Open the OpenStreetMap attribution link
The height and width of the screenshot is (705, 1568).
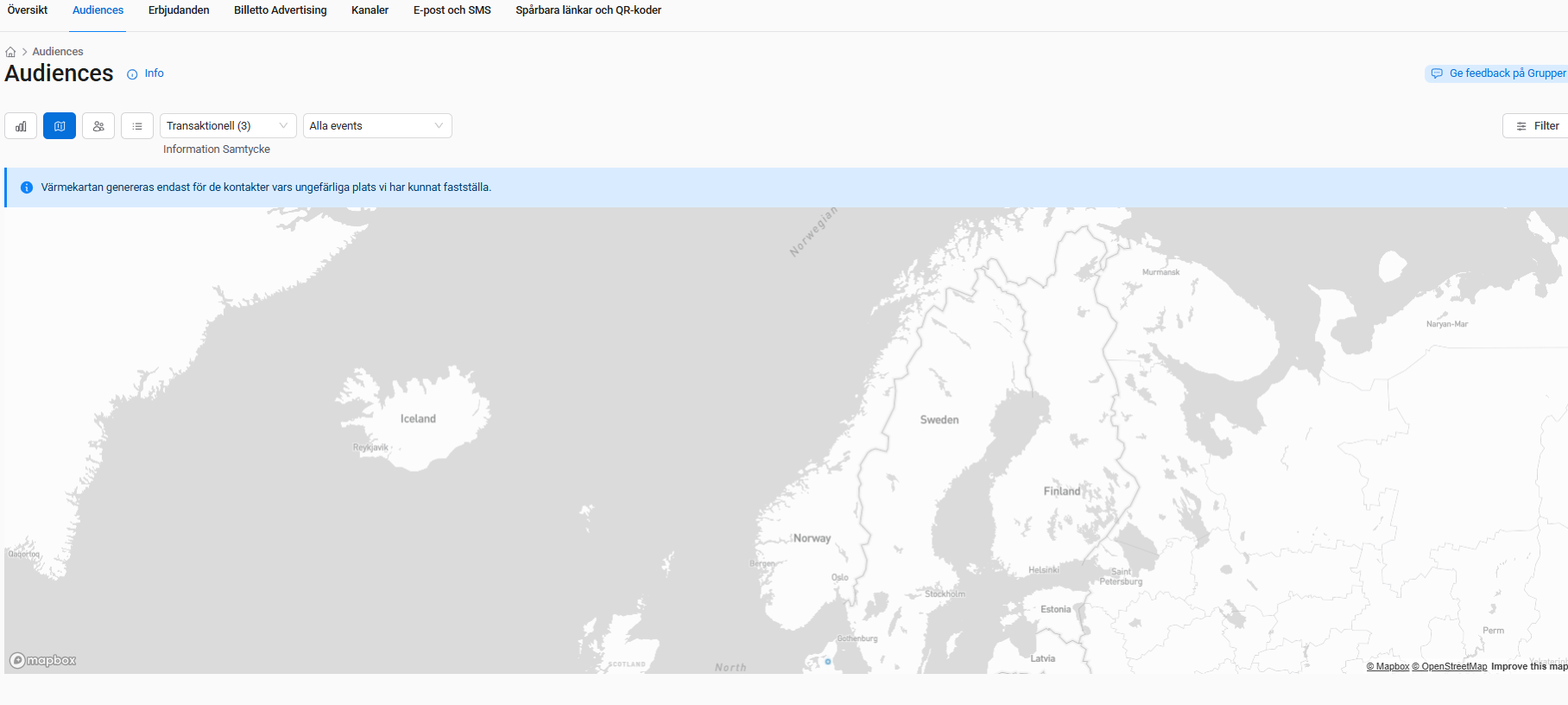click(1449, 666)
